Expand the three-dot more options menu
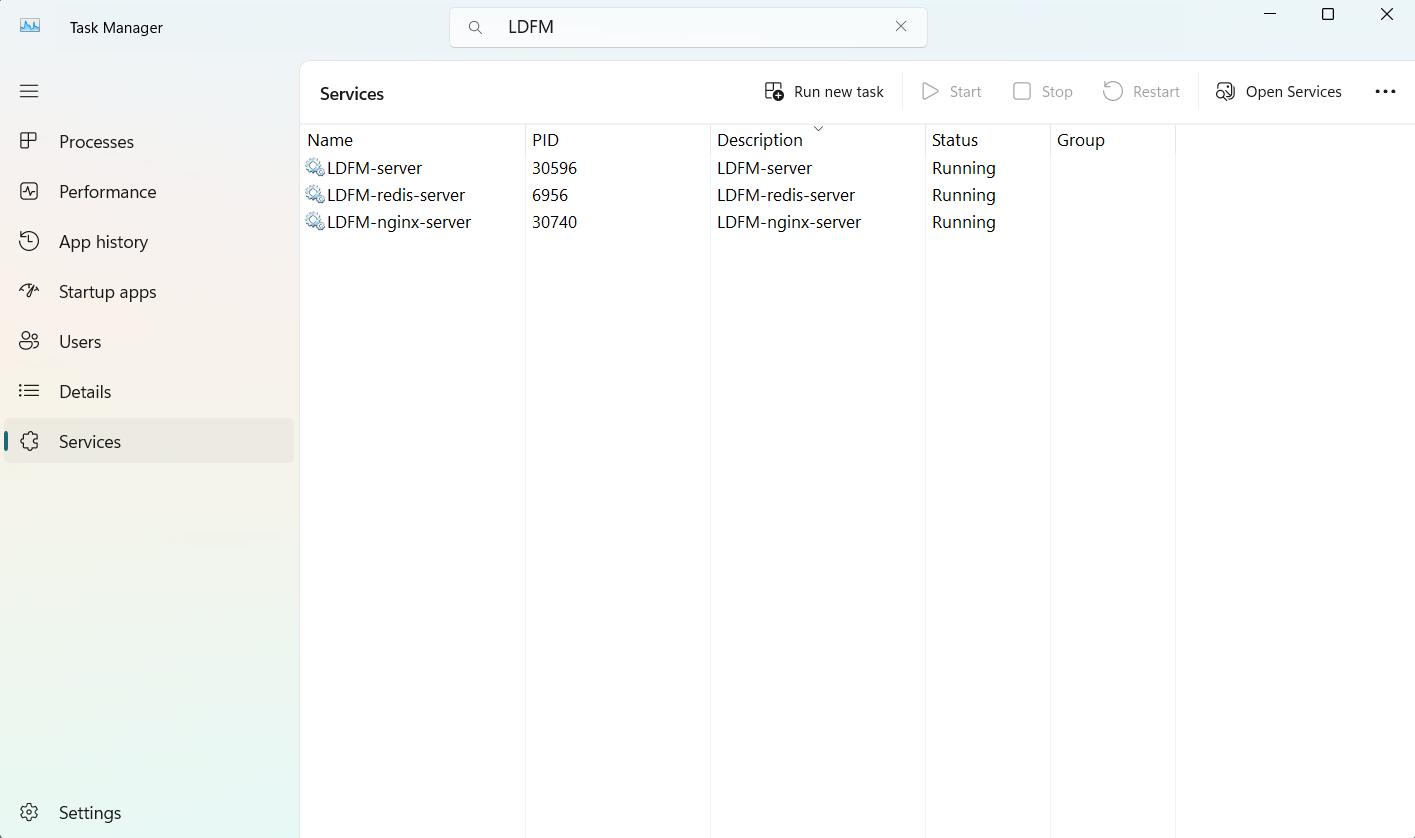 tap(1385, 92)
